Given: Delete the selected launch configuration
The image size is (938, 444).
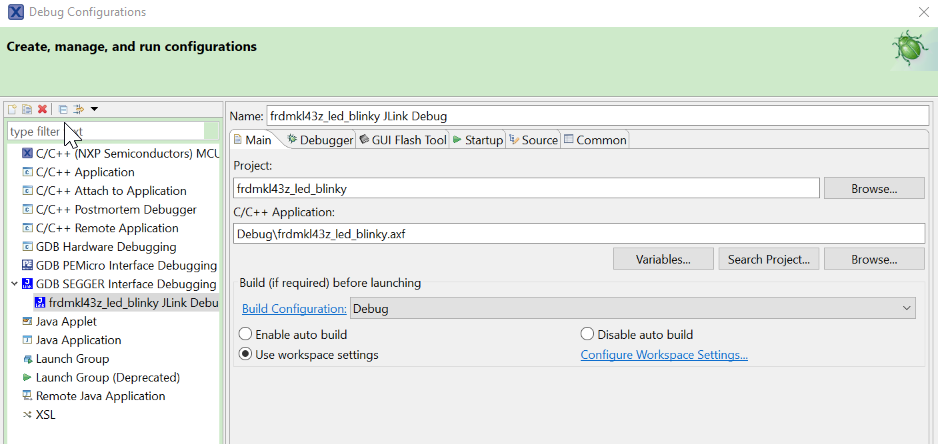Looking at the screenshot, I should pyautogui.click(x=42, y=109).
